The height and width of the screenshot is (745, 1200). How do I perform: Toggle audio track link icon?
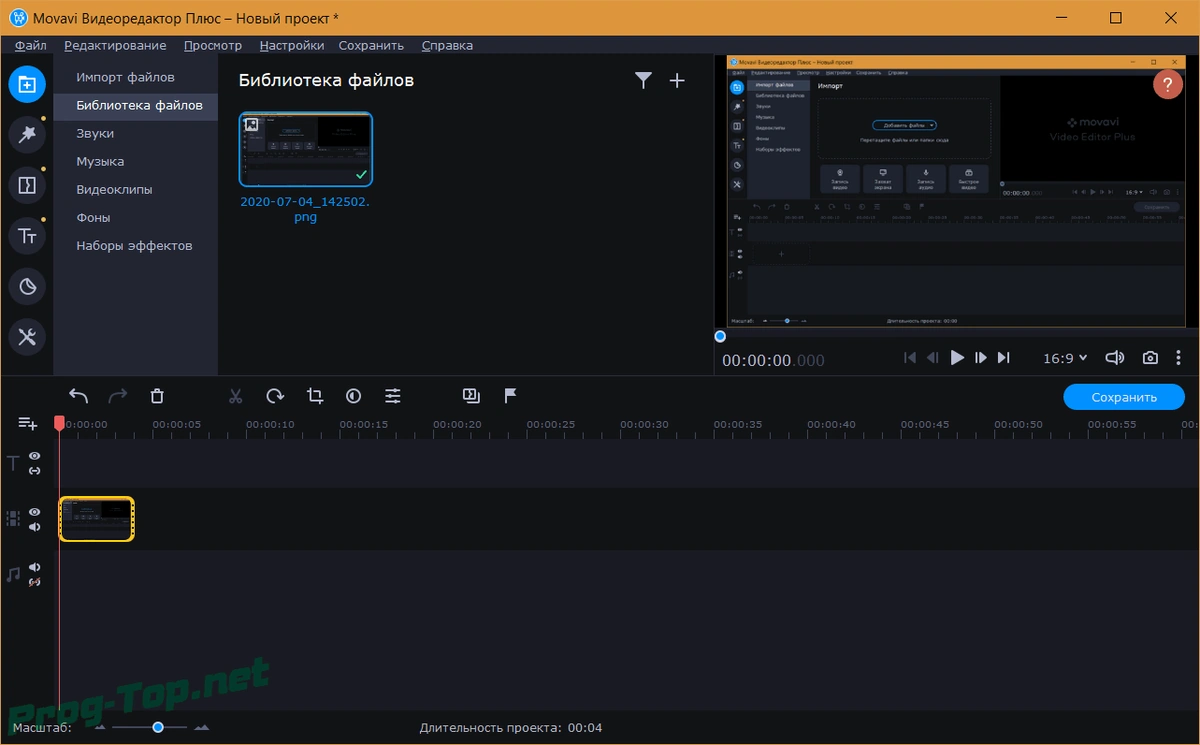[x=34, y=581]
